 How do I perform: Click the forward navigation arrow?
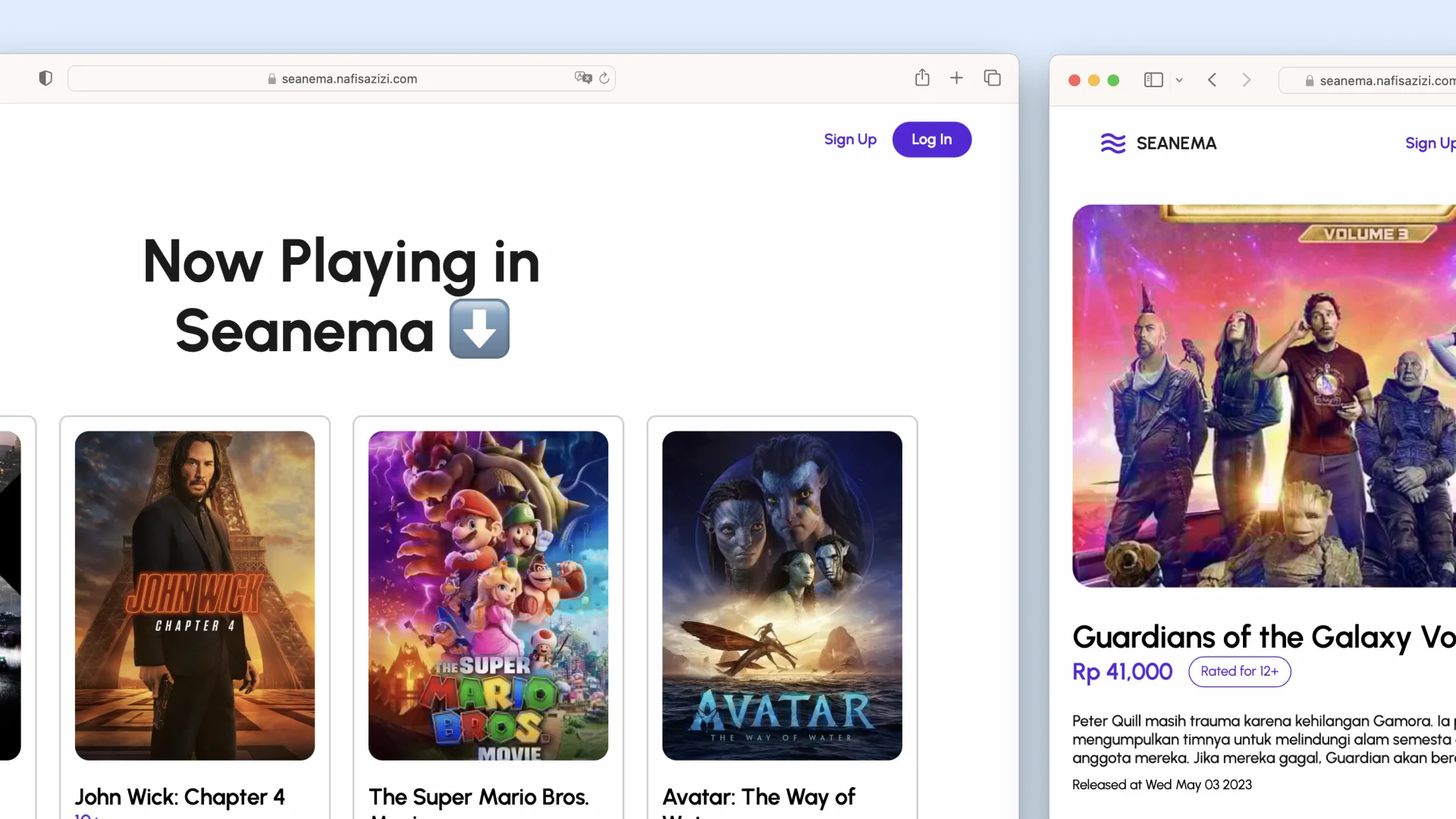(x=1246, y=80)
